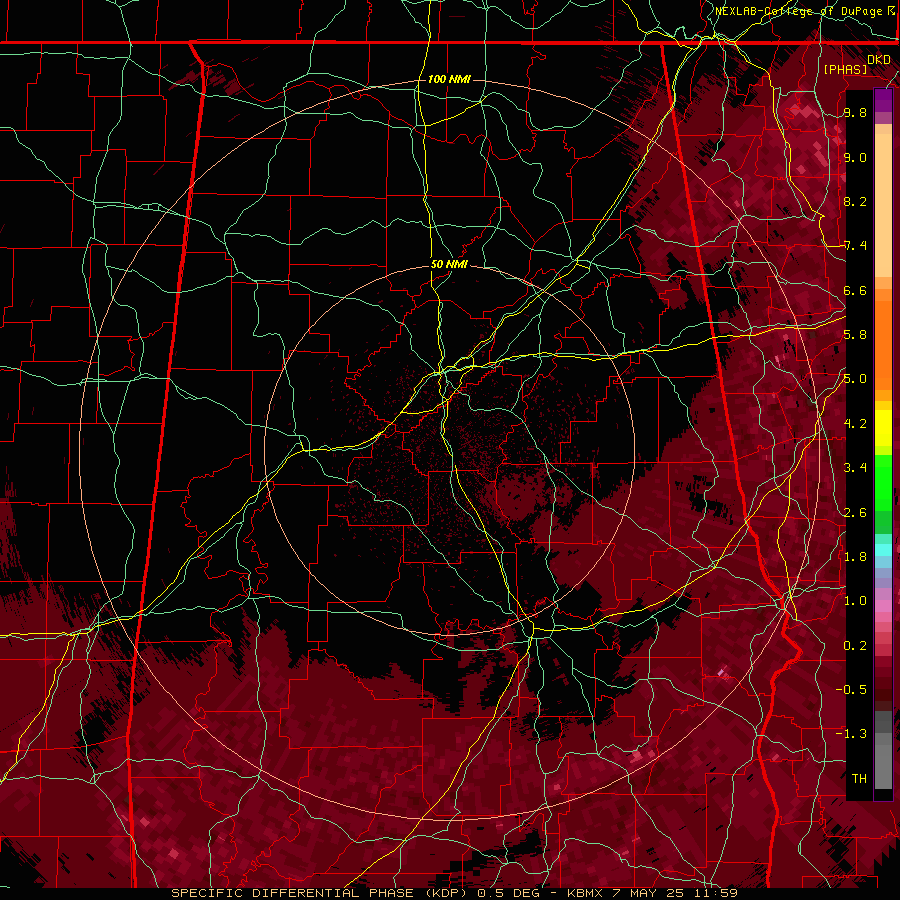Click the 5.8 value on the color scale

click(x=855, y=334)
